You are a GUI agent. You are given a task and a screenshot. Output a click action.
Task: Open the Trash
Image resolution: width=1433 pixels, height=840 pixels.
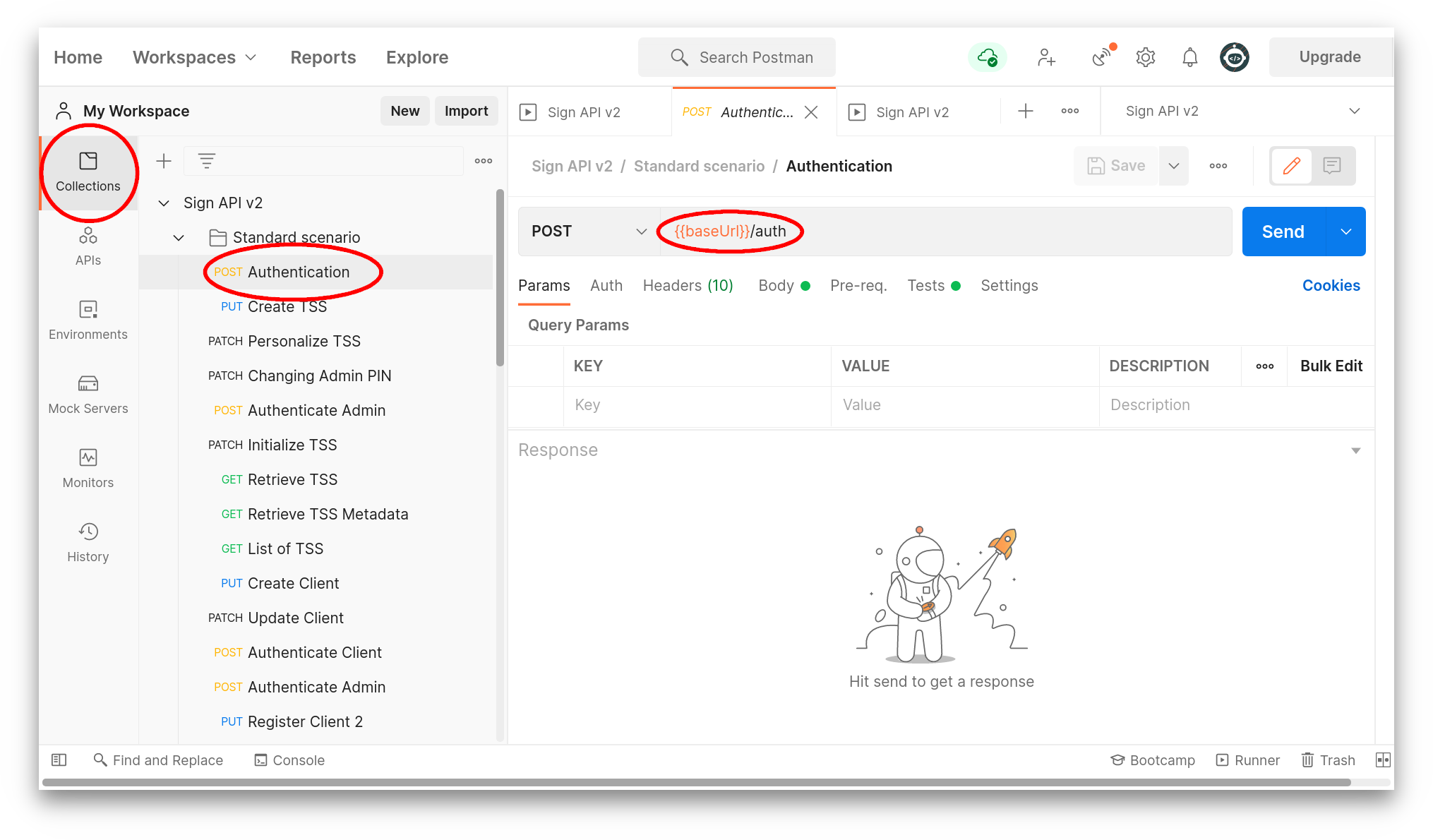click(x=1328, y=760)
